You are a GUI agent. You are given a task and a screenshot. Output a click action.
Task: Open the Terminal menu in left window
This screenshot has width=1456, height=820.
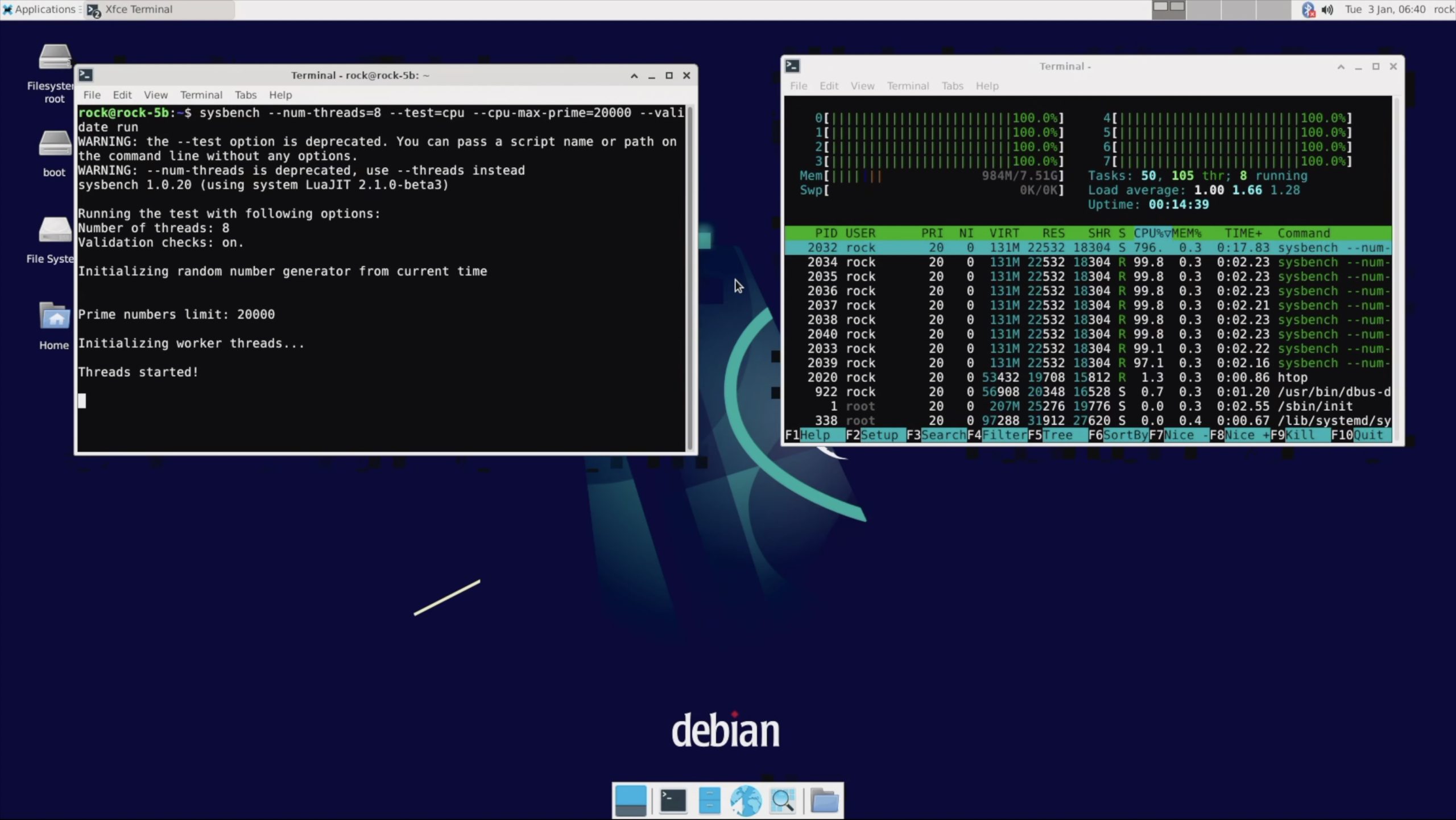click(201, 95)
